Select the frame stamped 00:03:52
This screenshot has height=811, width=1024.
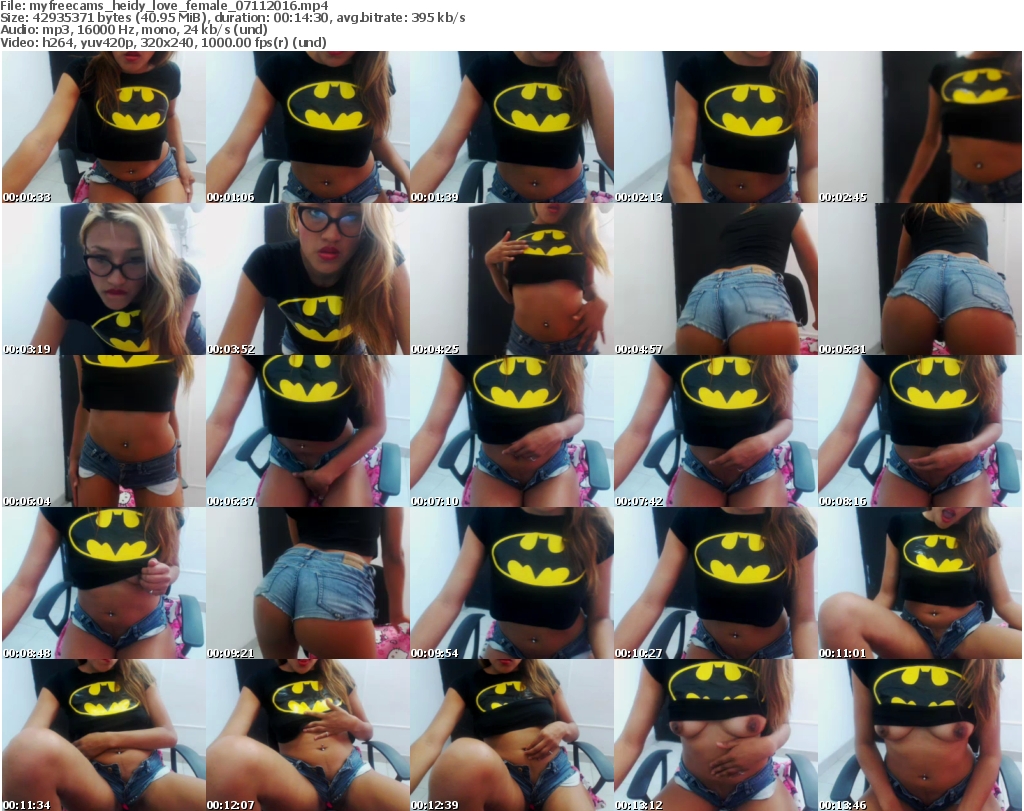308,279
